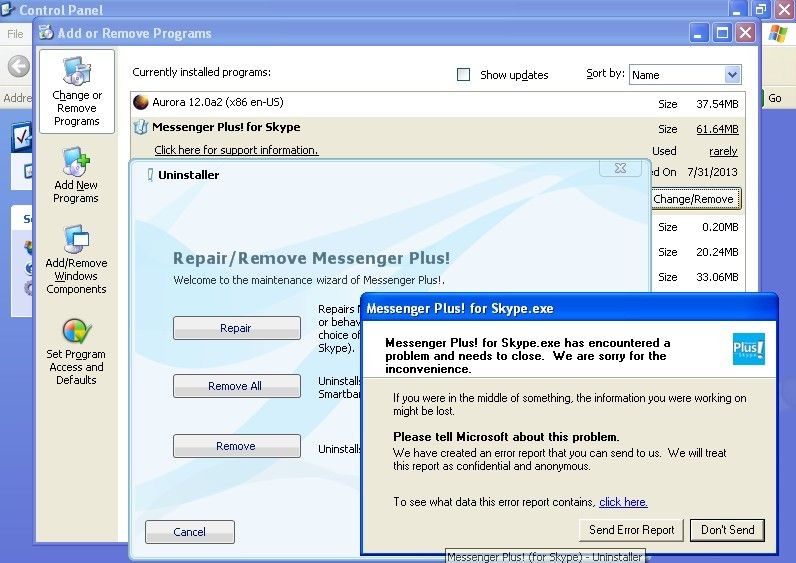Screen dimensions: 796x563
Task: Click the 0.20MB size value
Action: click(720, 227)
